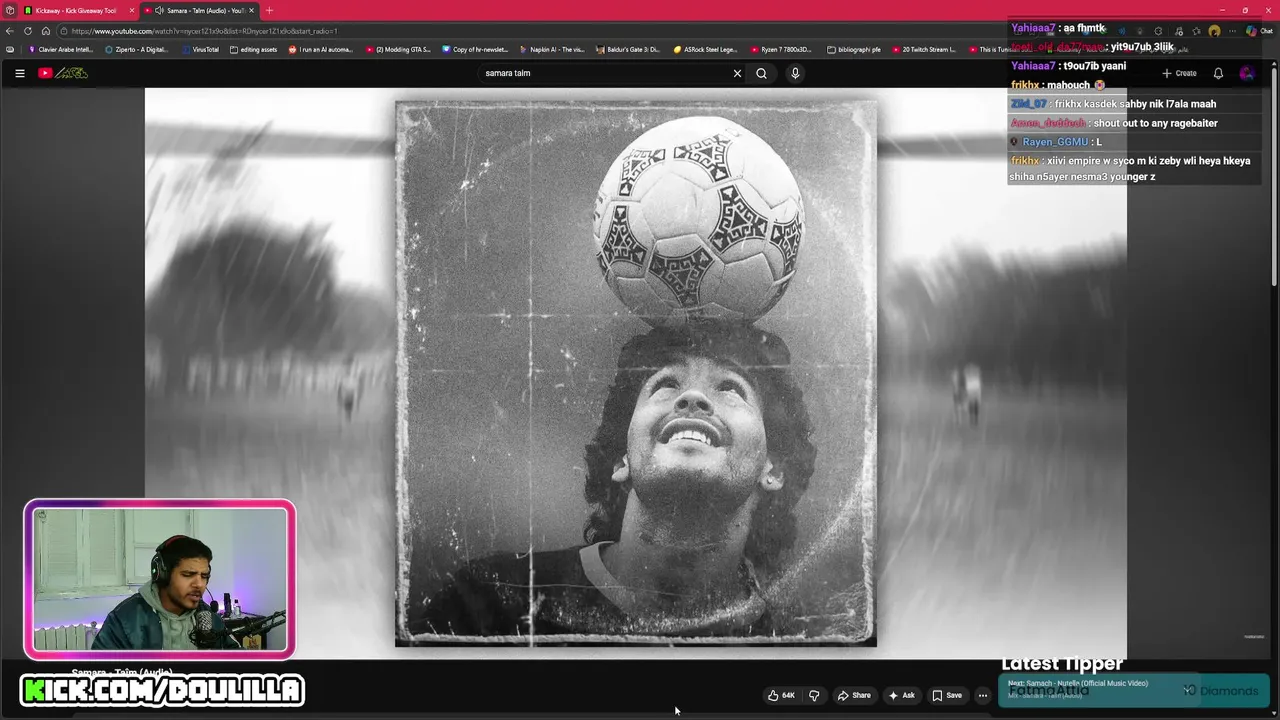Open Baldur's Gate 3 bookmark
Image resolution: width=1280 pixels, height=720 pixels.
[628, 49]
